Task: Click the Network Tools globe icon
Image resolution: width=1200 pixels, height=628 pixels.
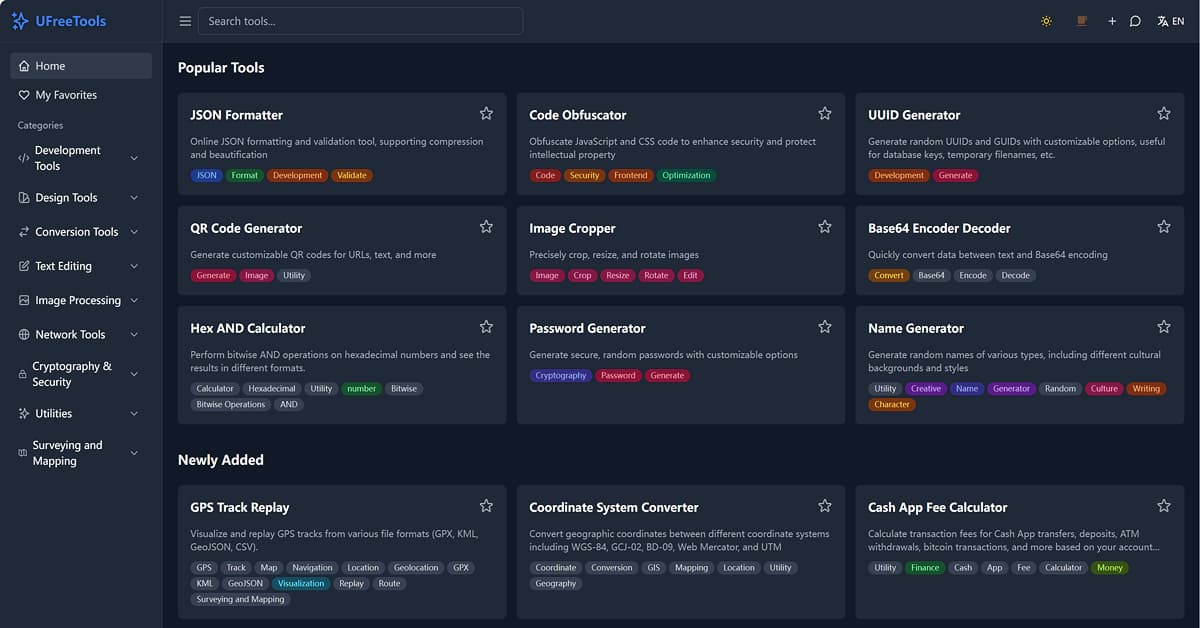Action: click(x=24, y=335)
